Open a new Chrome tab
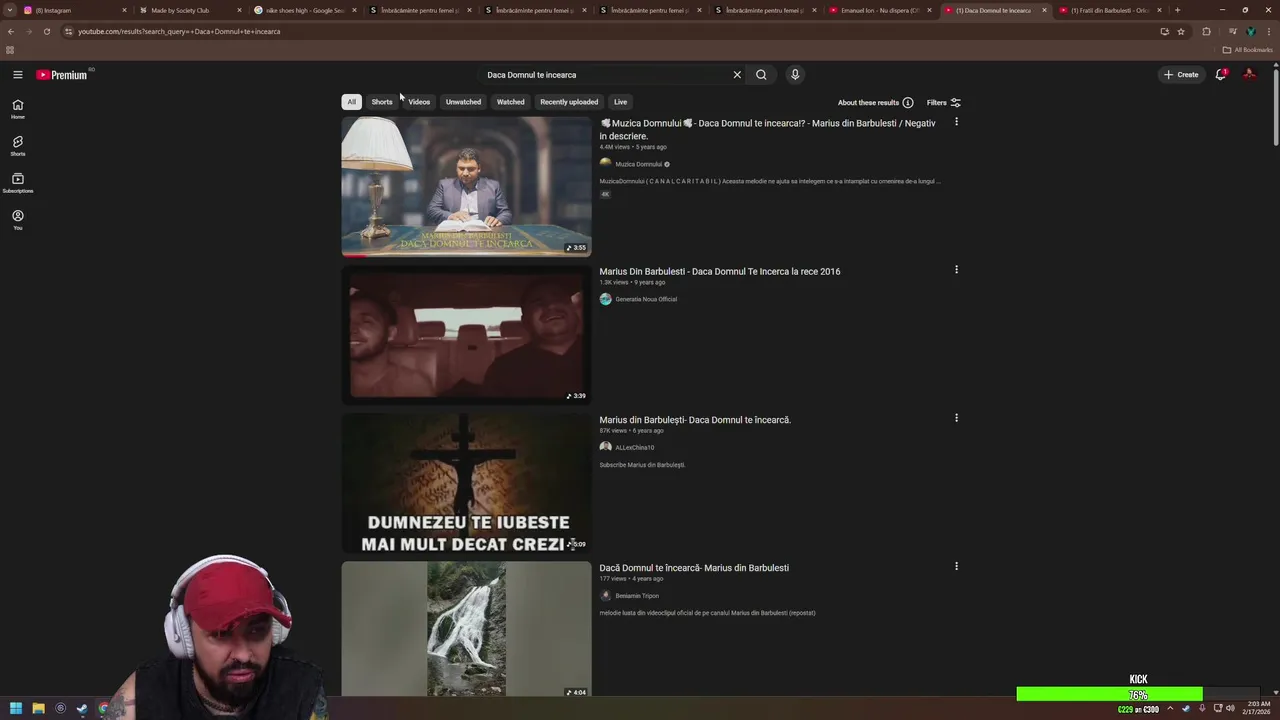1280x720 pixels. 1177,10
